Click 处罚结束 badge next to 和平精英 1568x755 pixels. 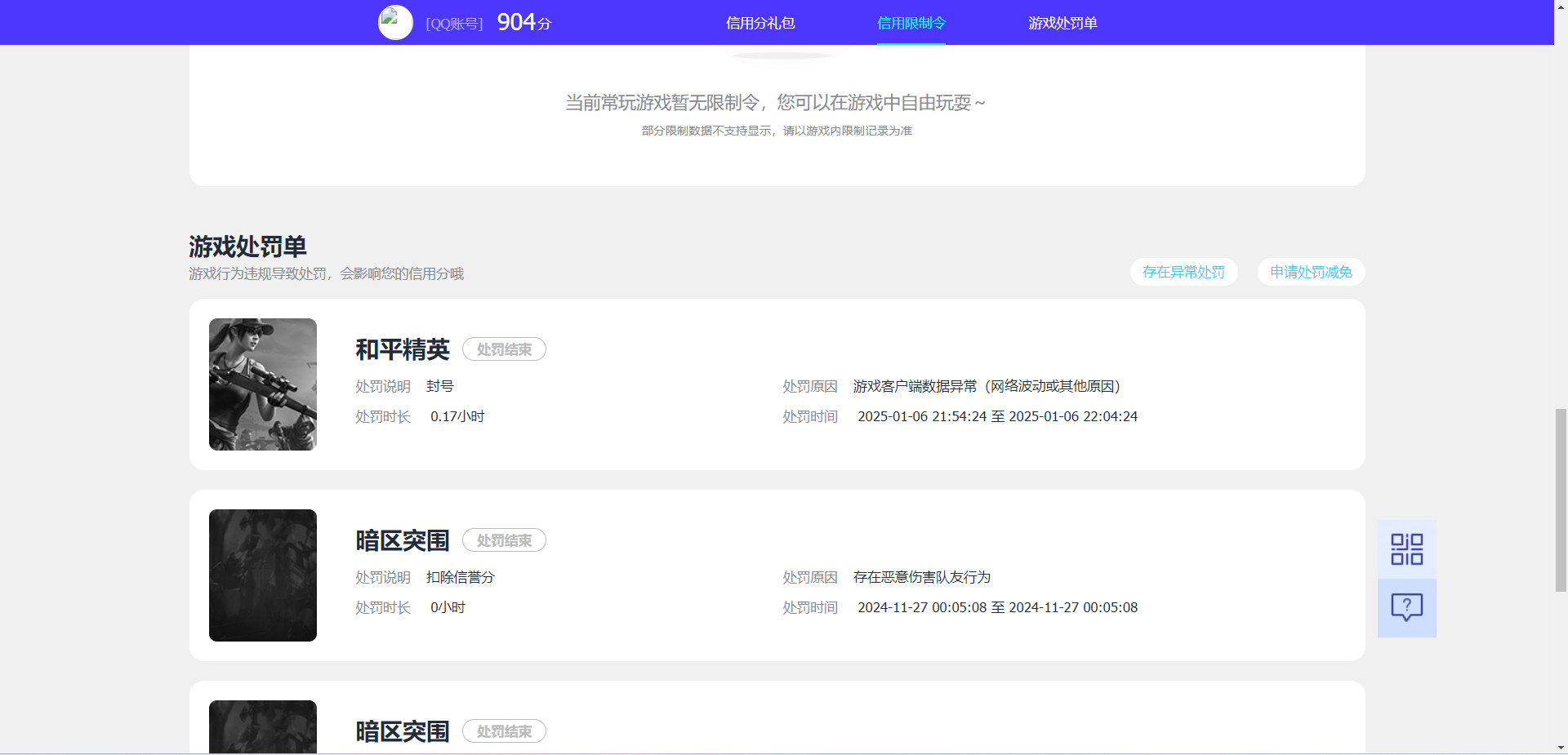(504, 349)
